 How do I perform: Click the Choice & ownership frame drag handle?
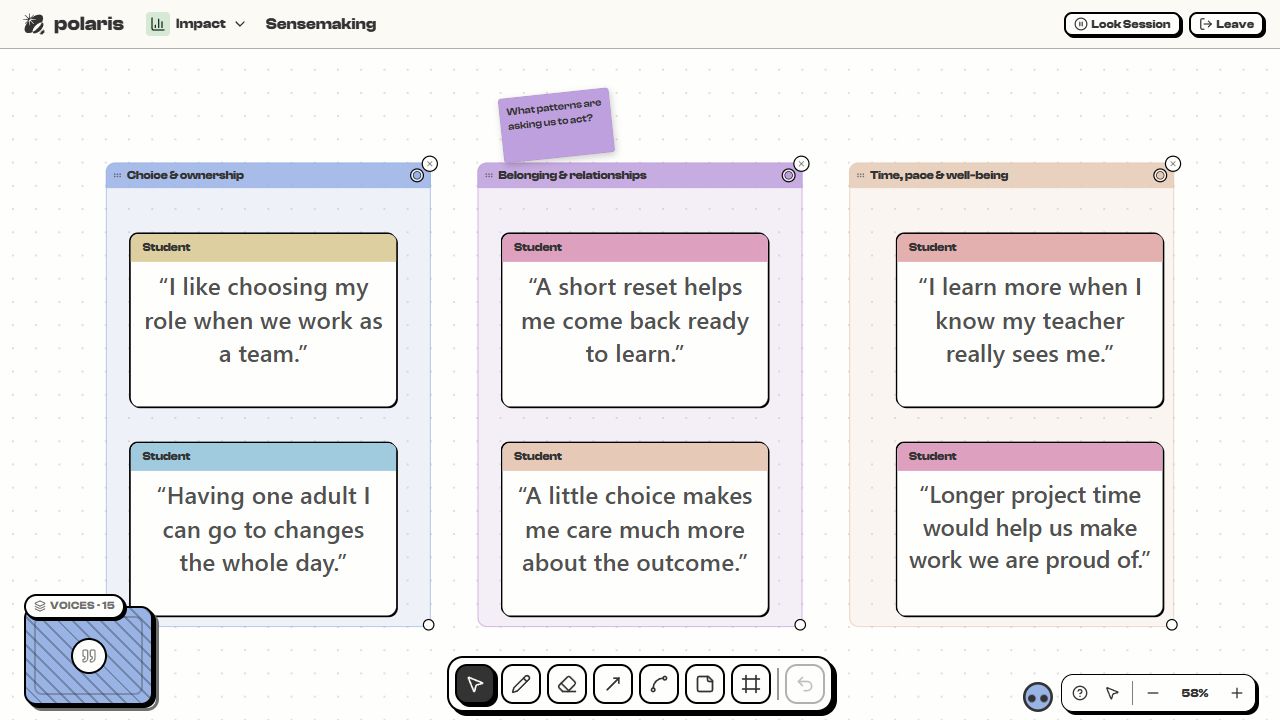117,175
